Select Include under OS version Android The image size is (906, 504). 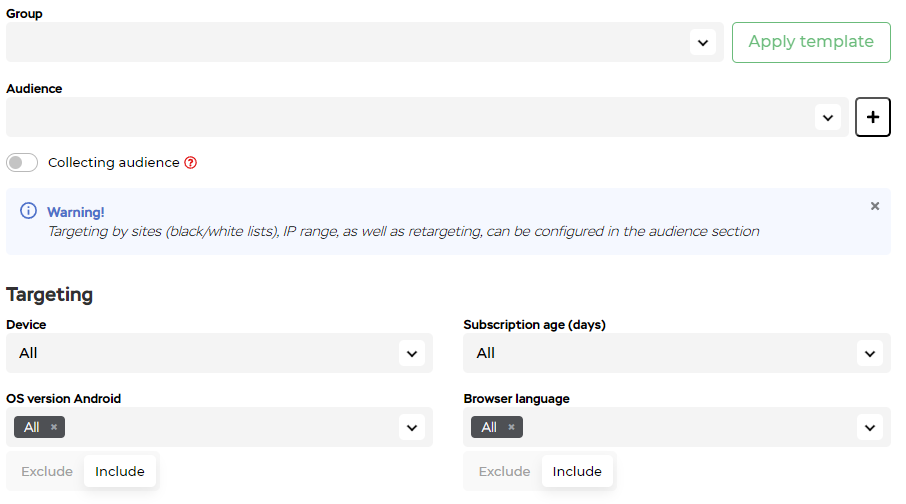120,471
